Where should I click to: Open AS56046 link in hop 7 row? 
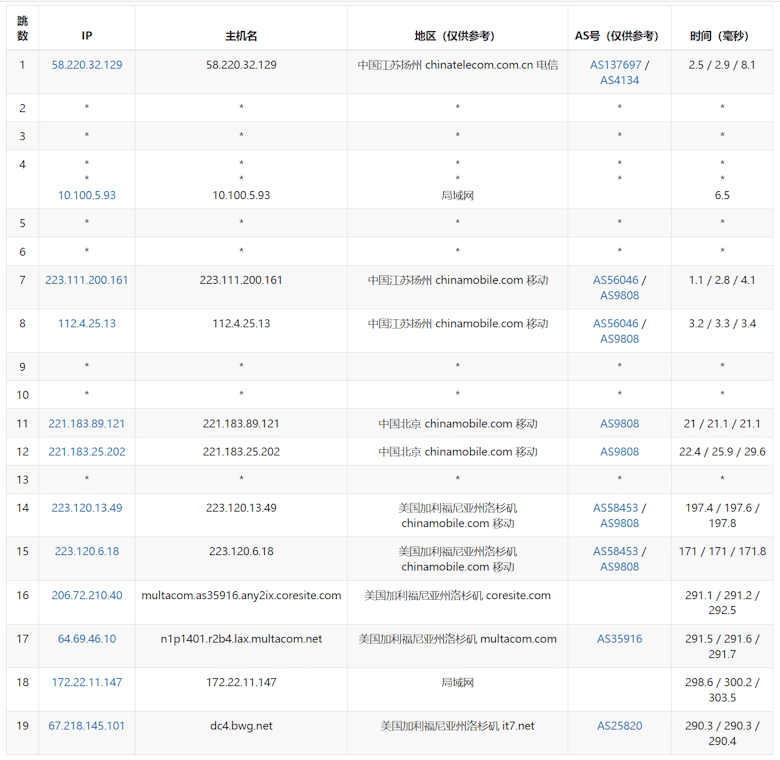pos(616,280)
